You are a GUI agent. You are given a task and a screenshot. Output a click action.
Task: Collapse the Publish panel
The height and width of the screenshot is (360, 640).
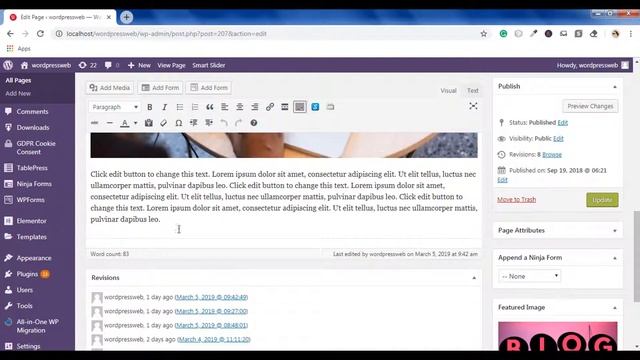pyautogui.click(x=615, y=87)
